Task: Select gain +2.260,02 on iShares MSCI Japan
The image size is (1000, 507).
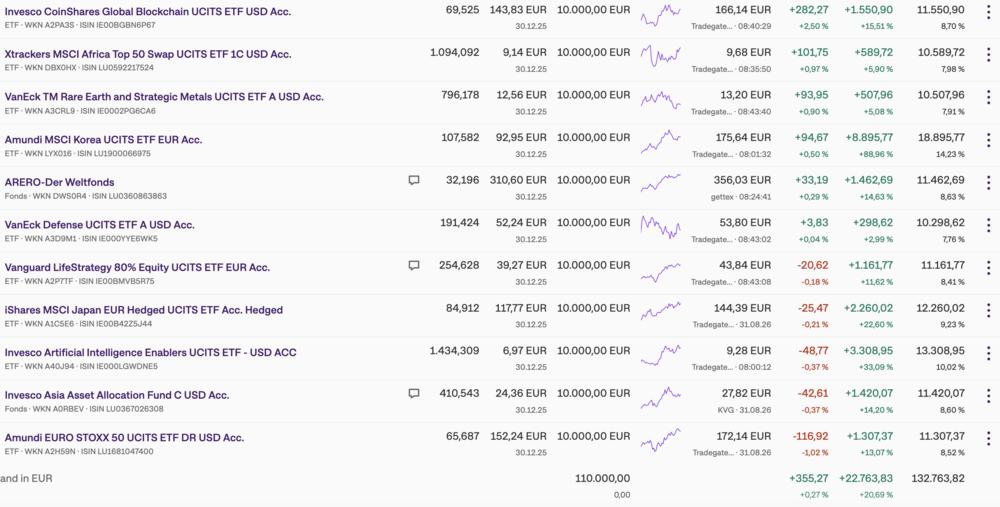Action: click(869, 308)
